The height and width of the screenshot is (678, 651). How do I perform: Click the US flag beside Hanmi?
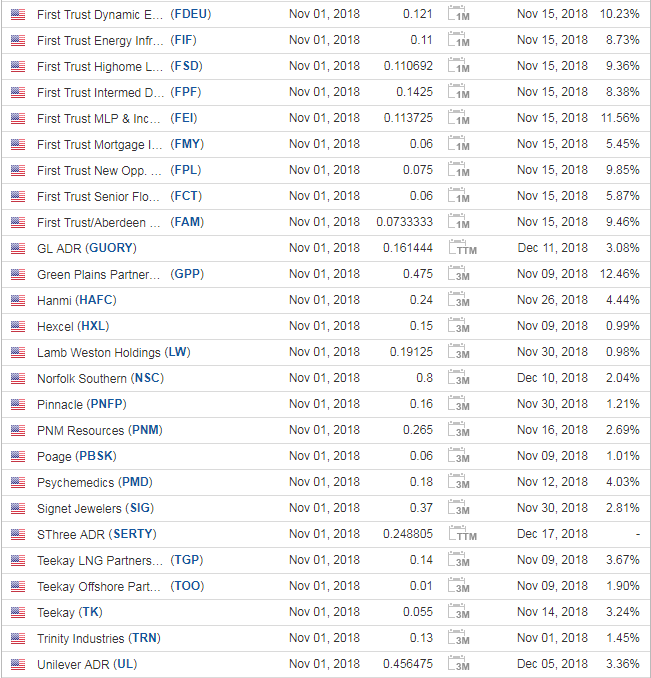18,300
